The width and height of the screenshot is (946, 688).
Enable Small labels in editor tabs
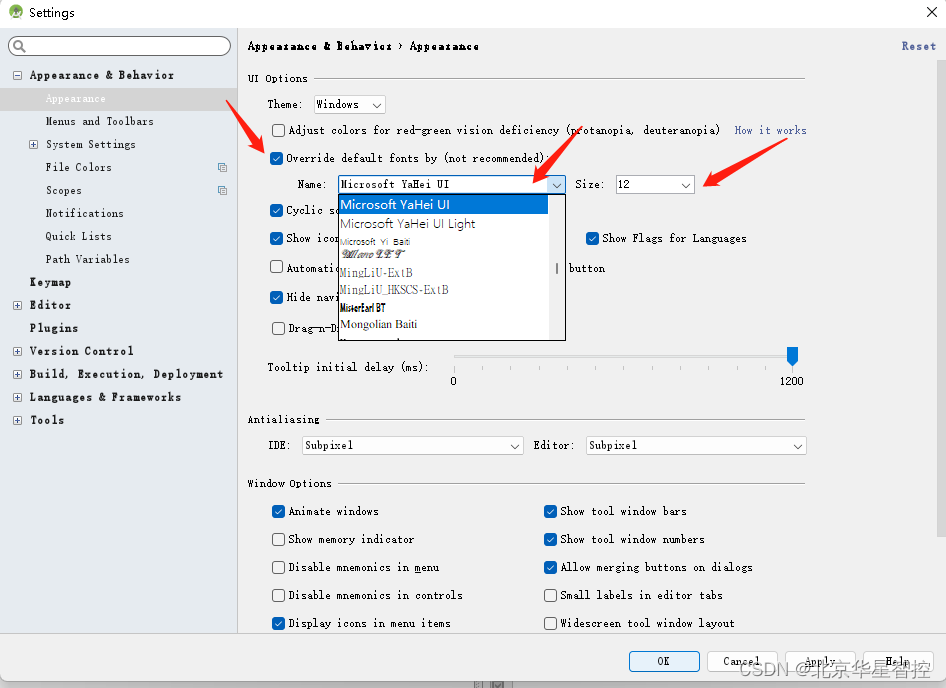click(550, 595)
